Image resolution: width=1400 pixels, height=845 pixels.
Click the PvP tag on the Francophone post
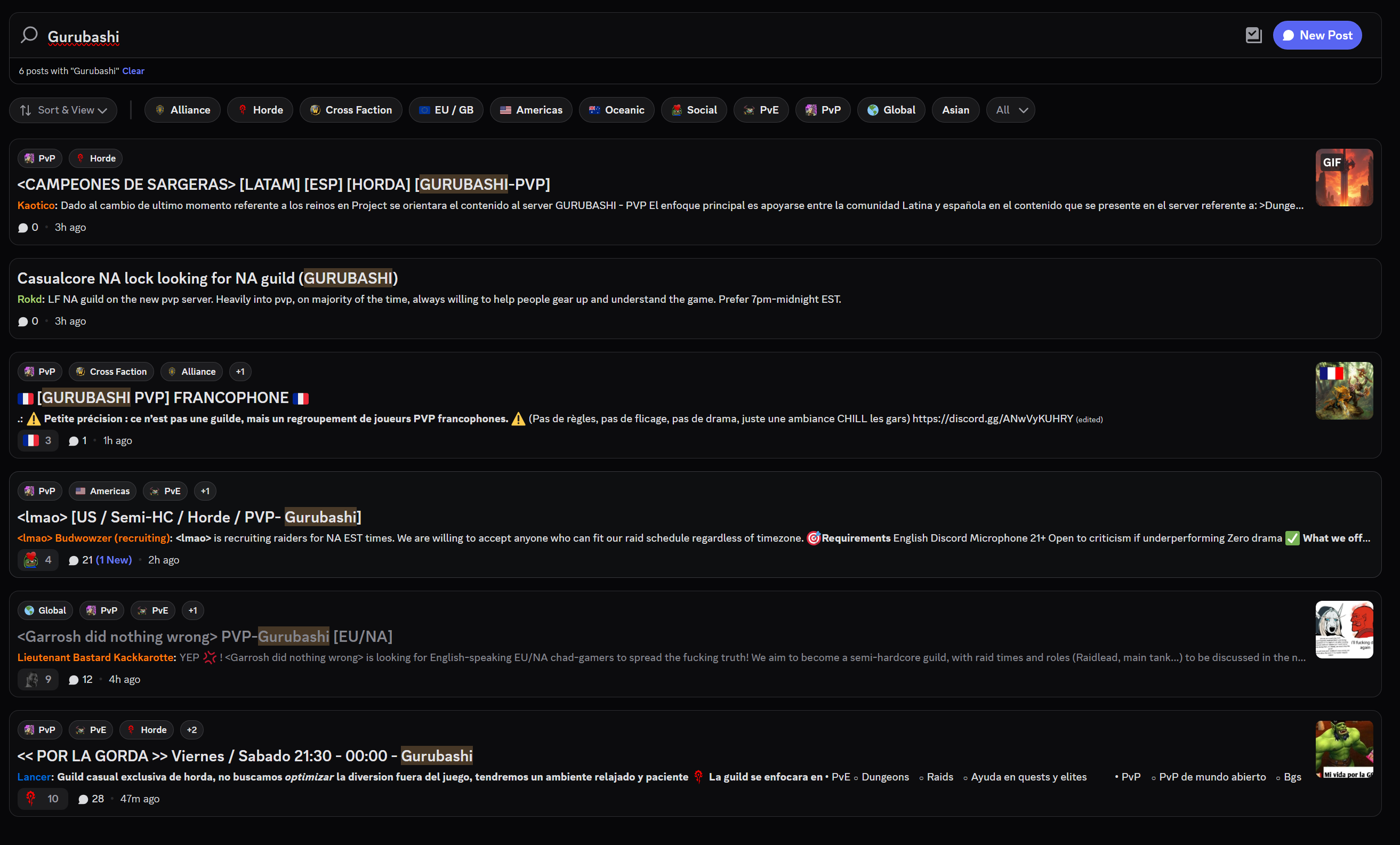click(x=40, y=372)
